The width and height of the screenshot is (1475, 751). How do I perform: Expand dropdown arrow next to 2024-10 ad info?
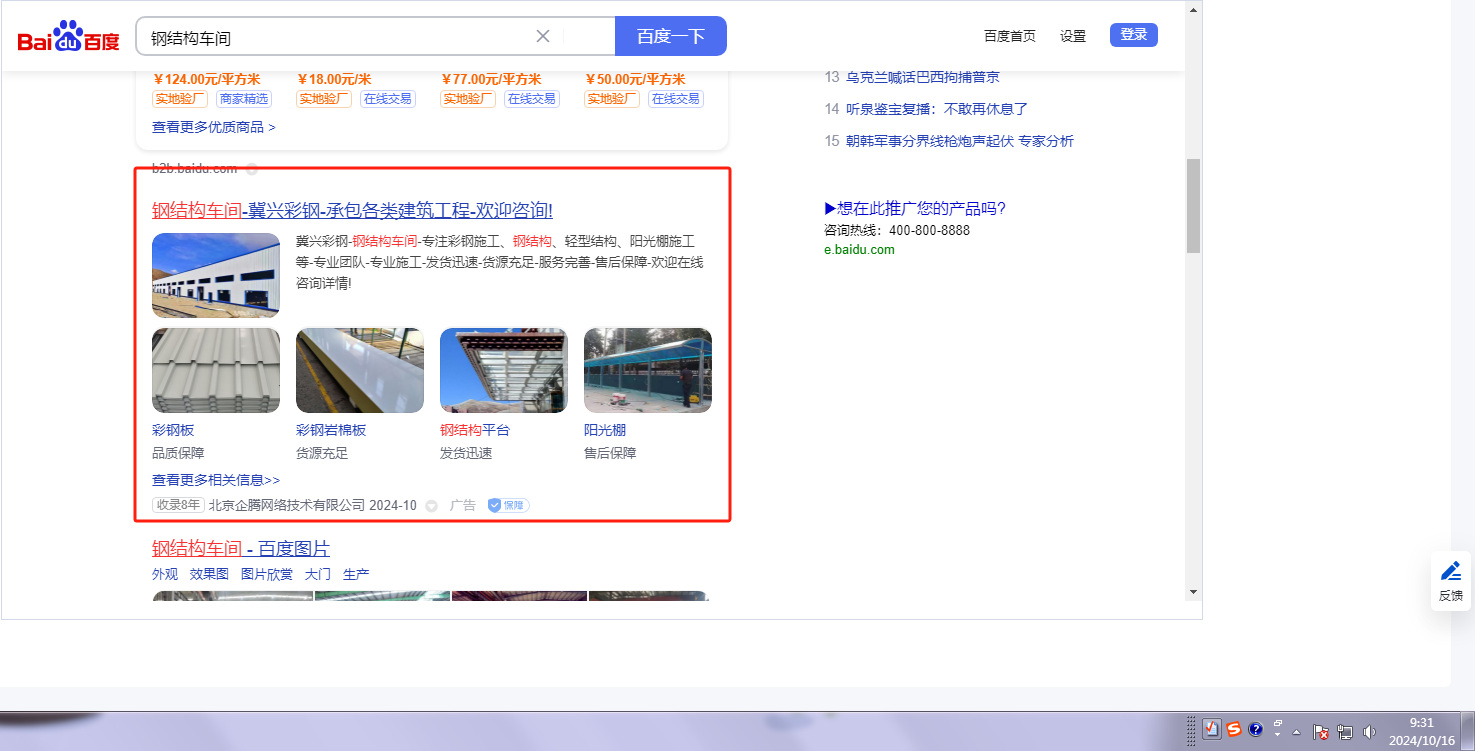pyautogui.click(x=431, y=506)
